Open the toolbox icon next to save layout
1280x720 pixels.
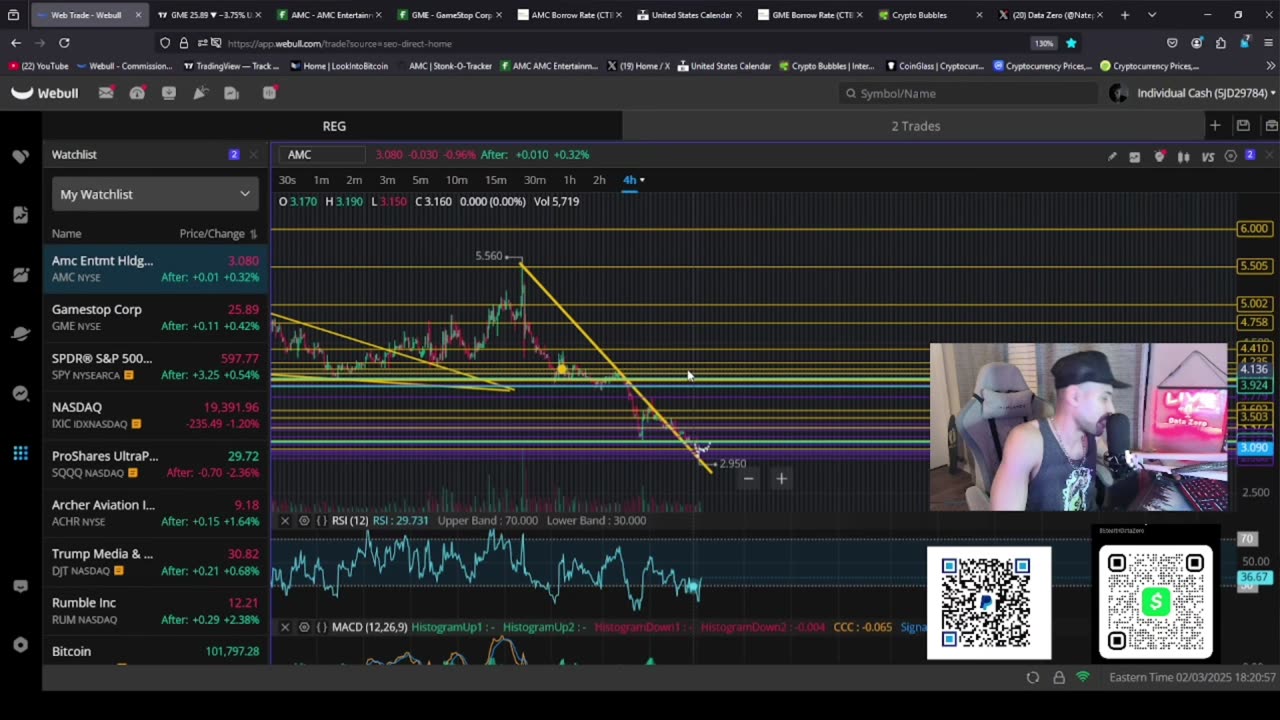[1271, 126]
